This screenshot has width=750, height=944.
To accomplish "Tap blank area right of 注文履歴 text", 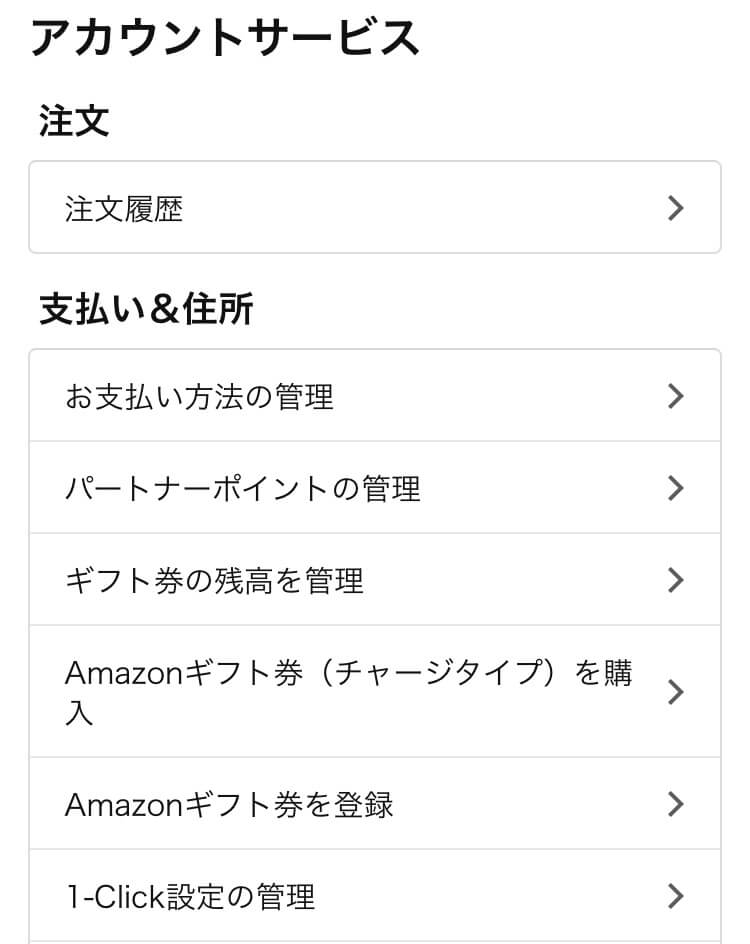I will click(x=421, y=208).
